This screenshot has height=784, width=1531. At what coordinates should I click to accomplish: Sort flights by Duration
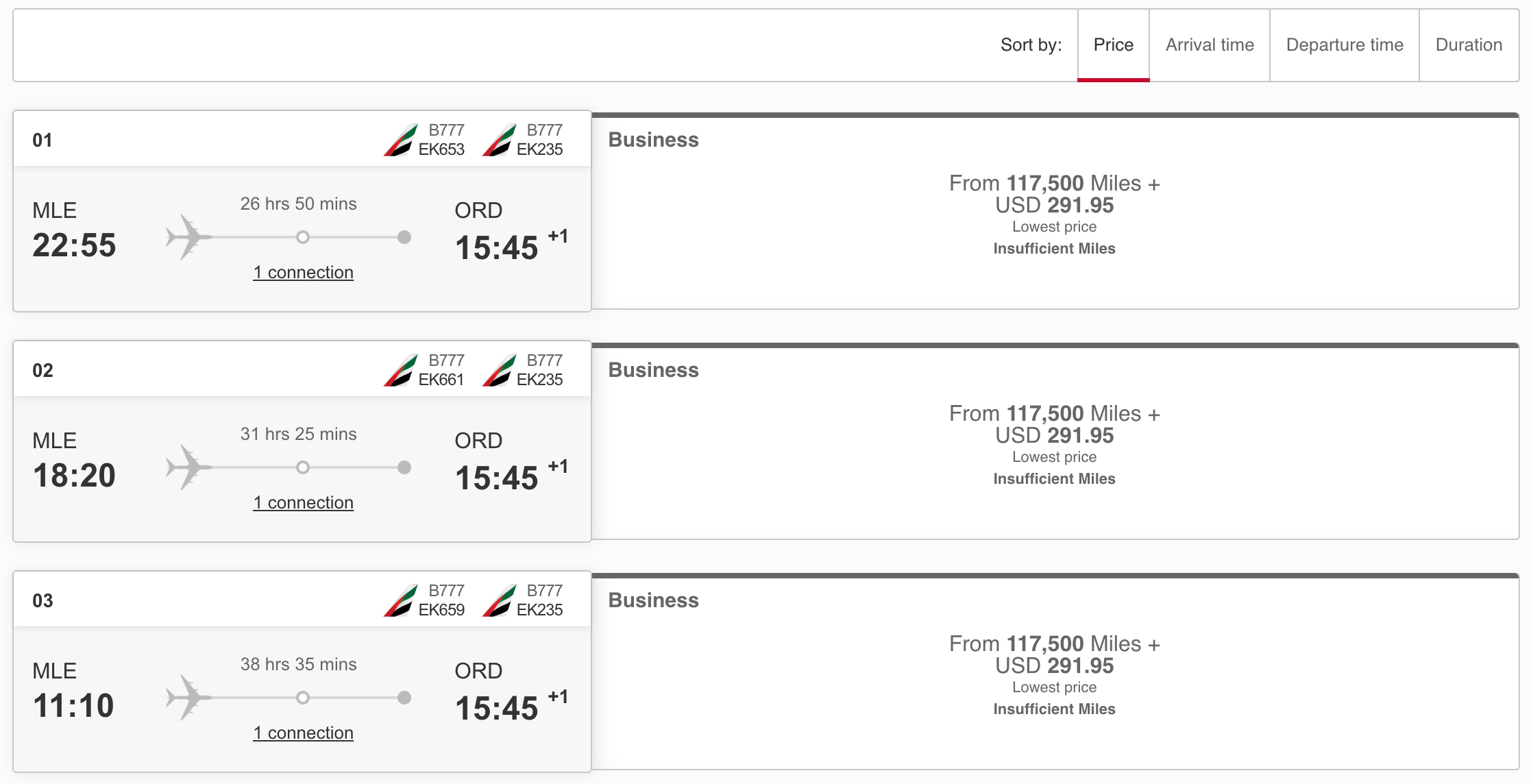point(1469,45)
